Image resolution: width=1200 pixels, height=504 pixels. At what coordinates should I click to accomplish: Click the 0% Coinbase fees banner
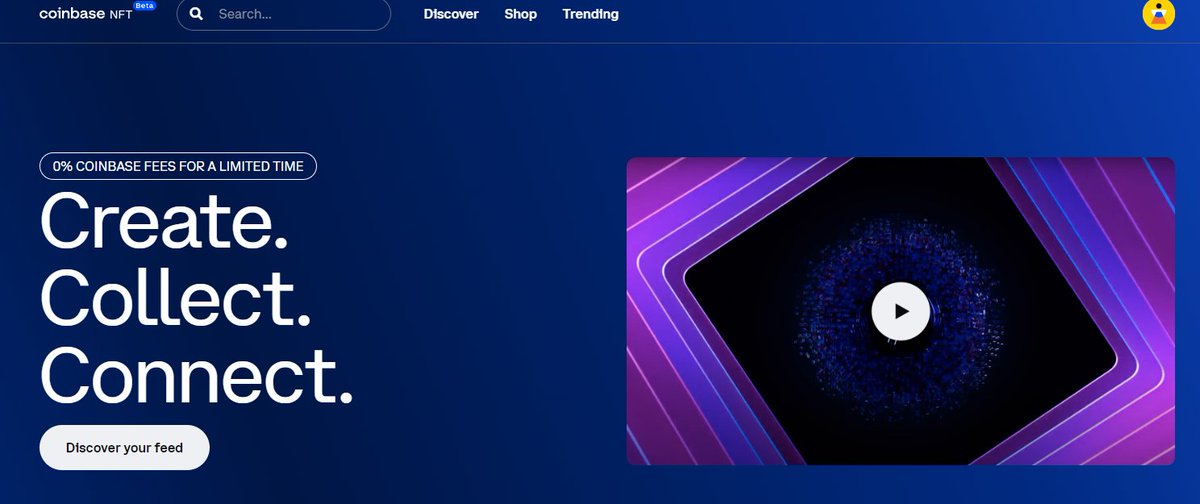point(178,166)
